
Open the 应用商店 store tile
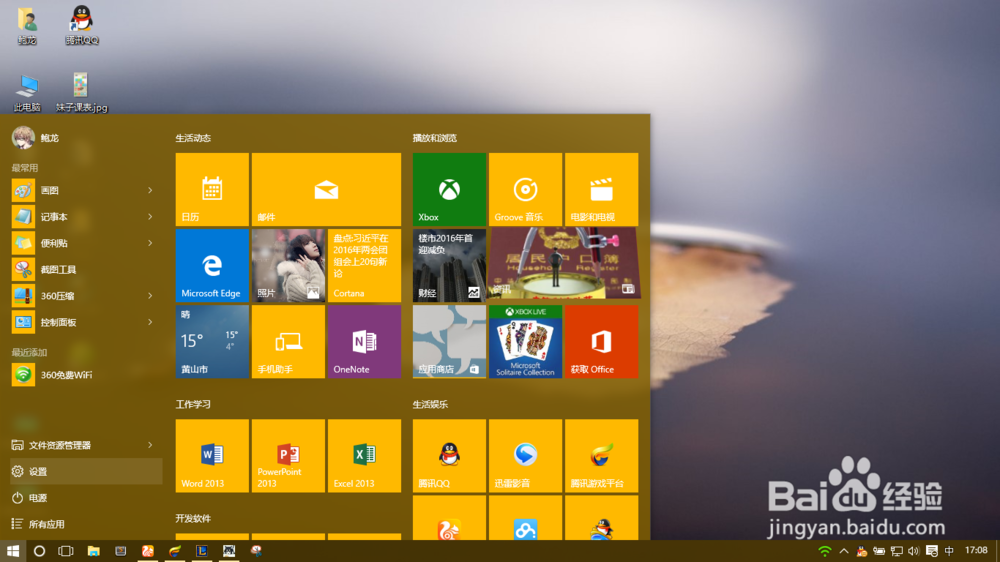coord(449,342)
